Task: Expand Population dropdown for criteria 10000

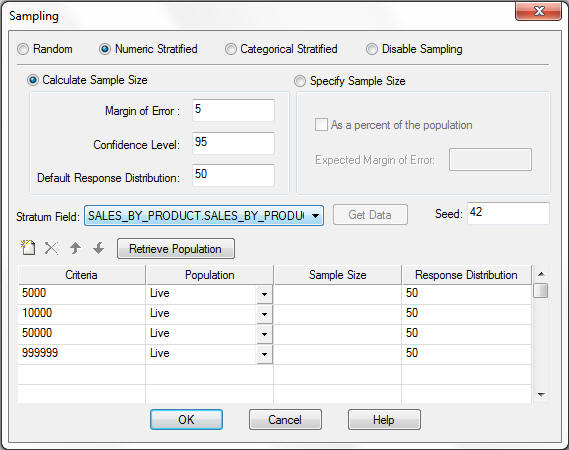Action: (265, 314)
